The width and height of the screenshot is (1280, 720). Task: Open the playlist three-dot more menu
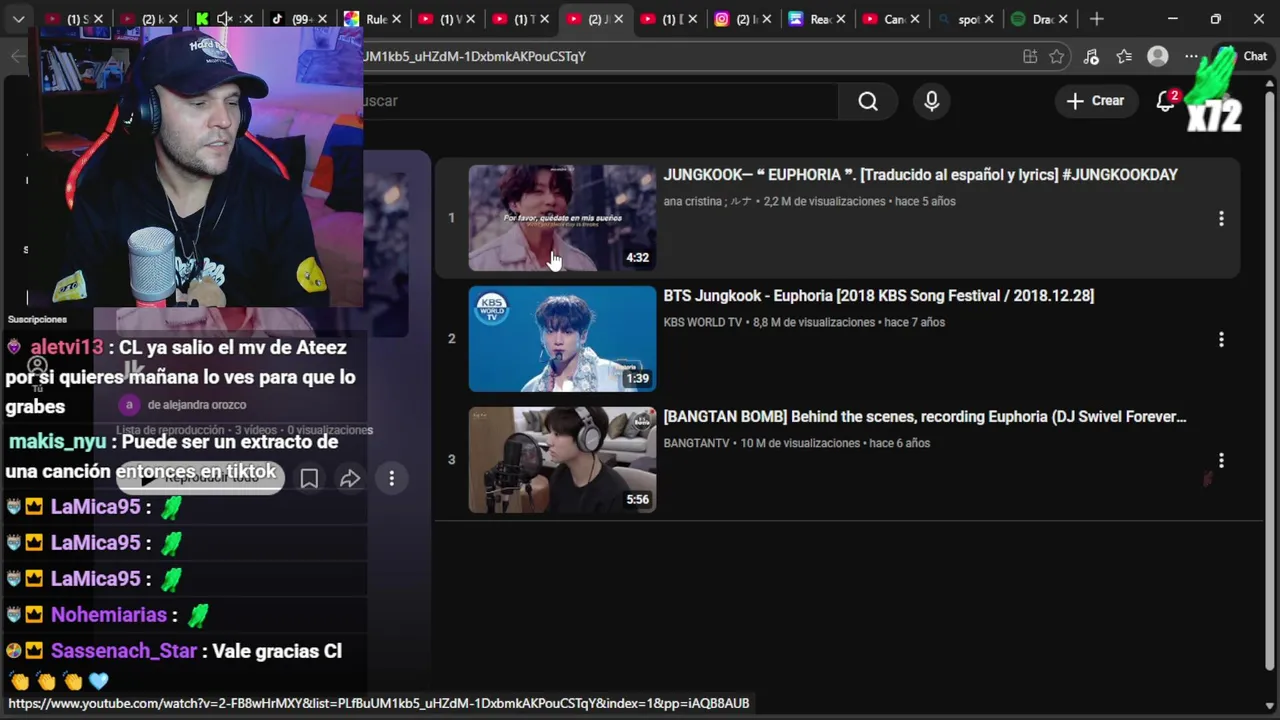pyautogui.click(x=392, y=479)
